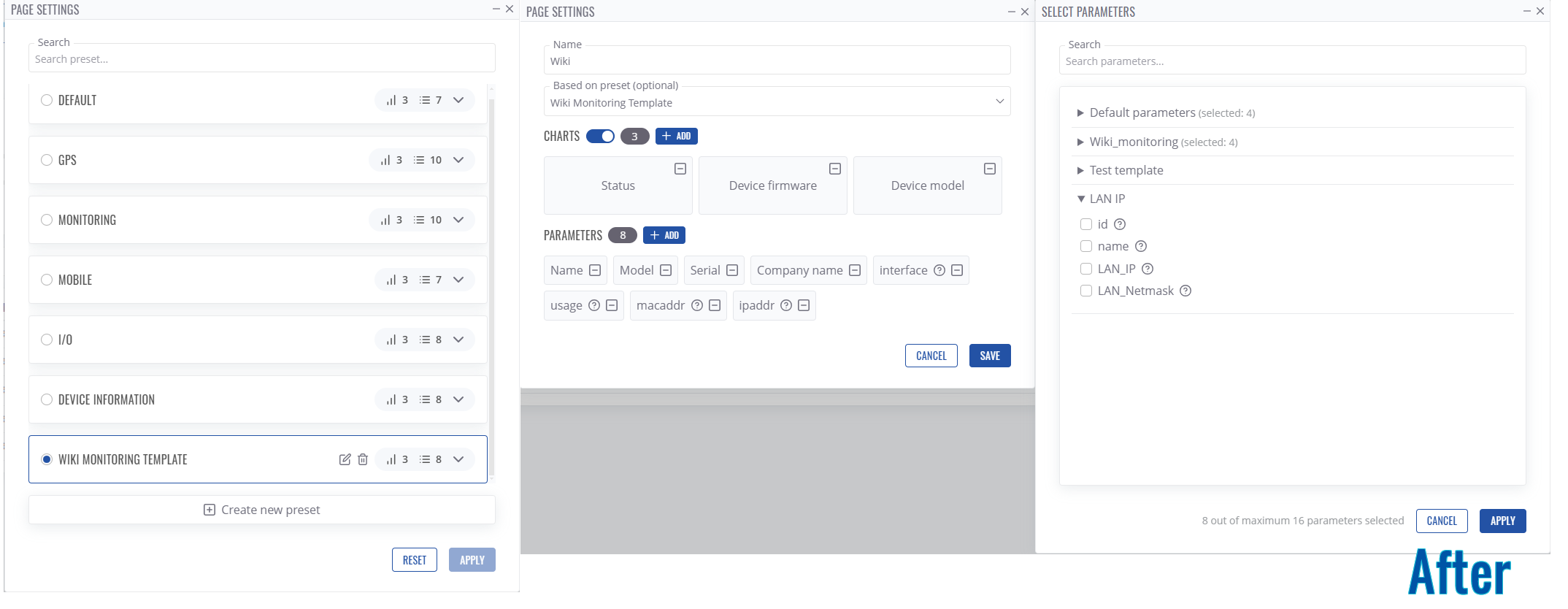
Task: Remove the Serial parameter chip
Action: pos(732,270)
